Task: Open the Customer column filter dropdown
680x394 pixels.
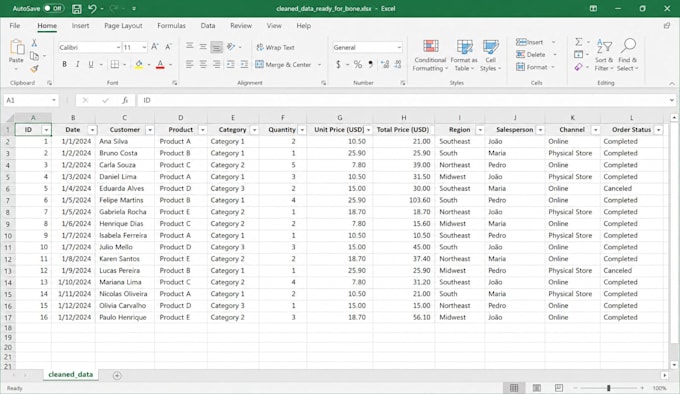Action: tap(150, 130)
